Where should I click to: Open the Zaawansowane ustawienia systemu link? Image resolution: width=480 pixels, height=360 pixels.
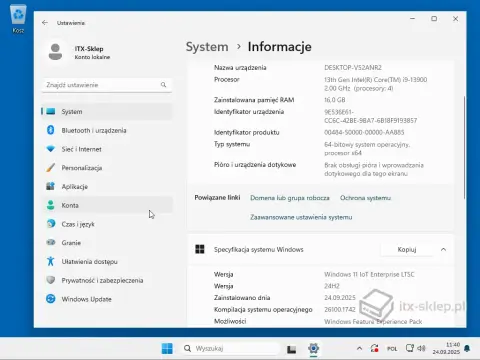[x=301, y=217]
